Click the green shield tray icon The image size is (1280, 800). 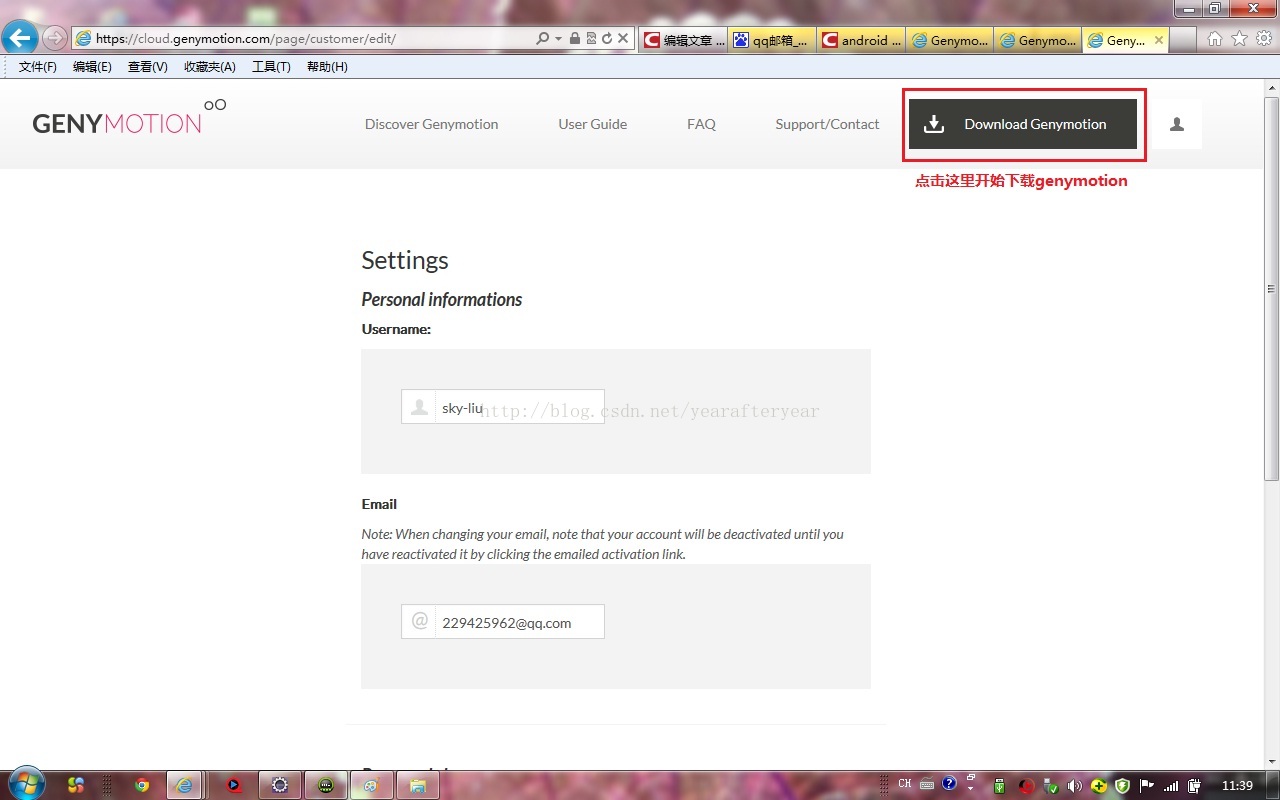point(1122,785)
